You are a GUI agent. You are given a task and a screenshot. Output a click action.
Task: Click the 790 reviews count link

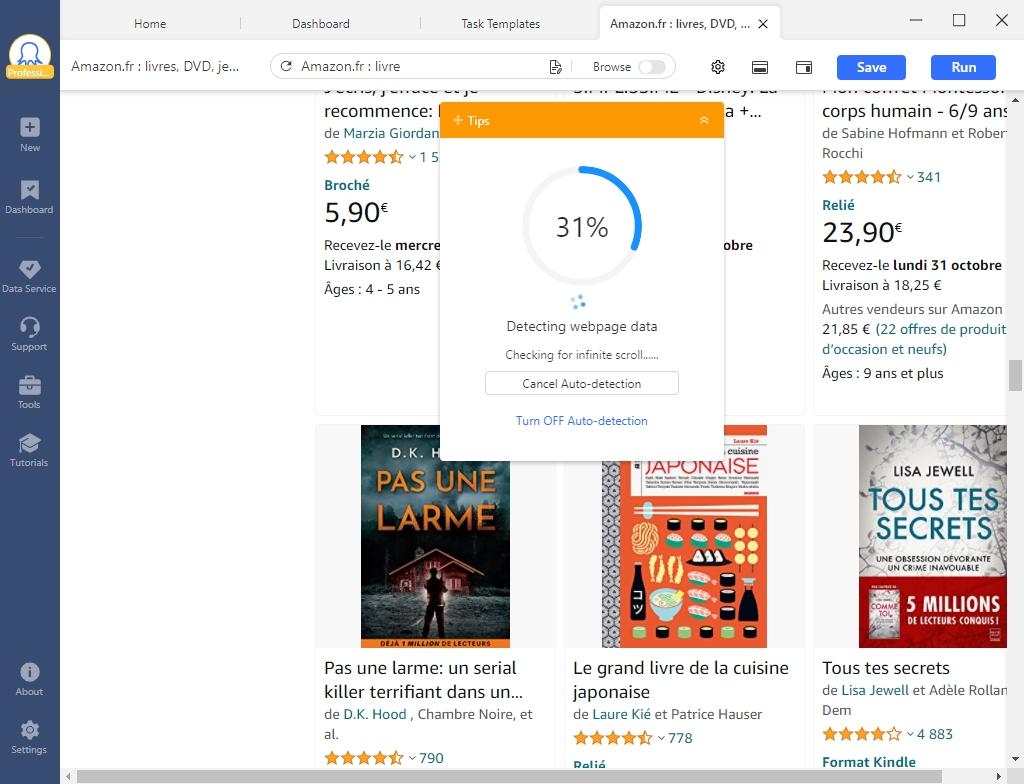(431, 758)
